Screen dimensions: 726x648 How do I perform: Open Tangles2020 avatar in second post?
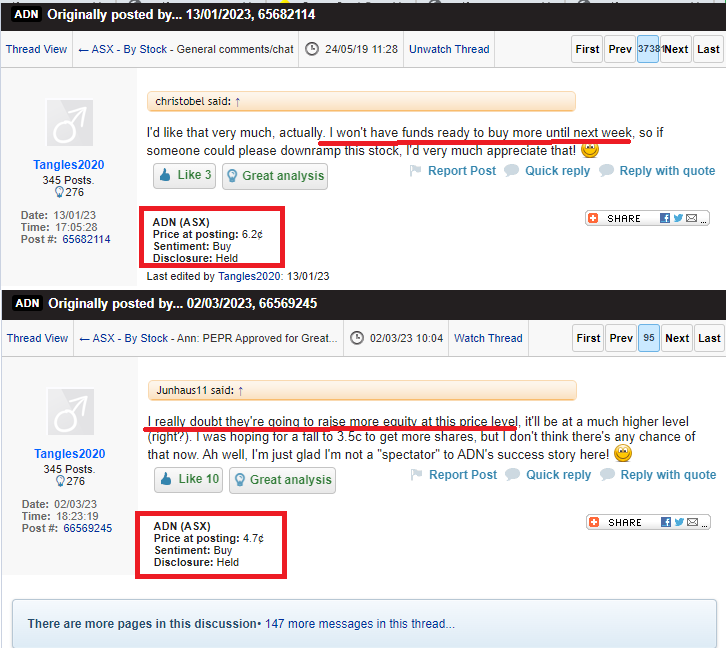(71, 411)
